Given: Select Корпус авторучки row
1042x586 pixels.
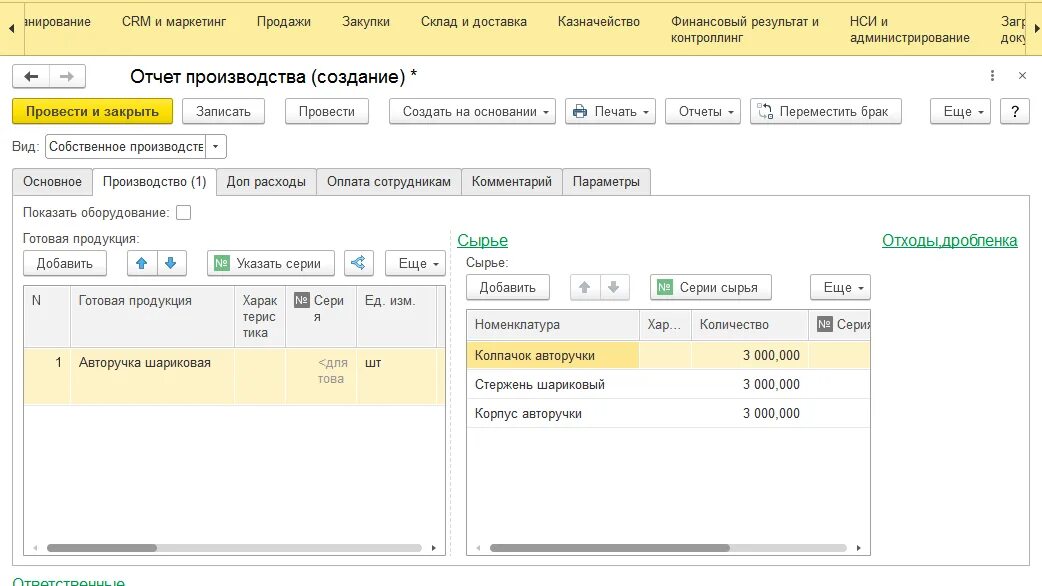Looking at the screenshot, I should coord(668,413).
